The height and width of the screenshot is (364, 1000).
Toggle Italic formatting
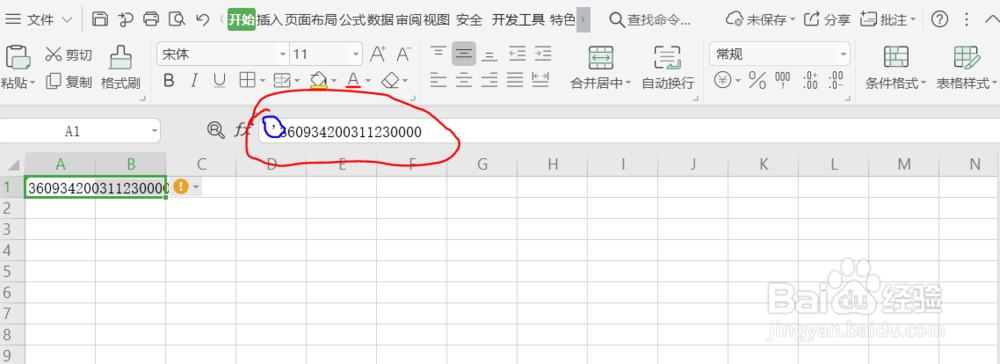[195, 80]
